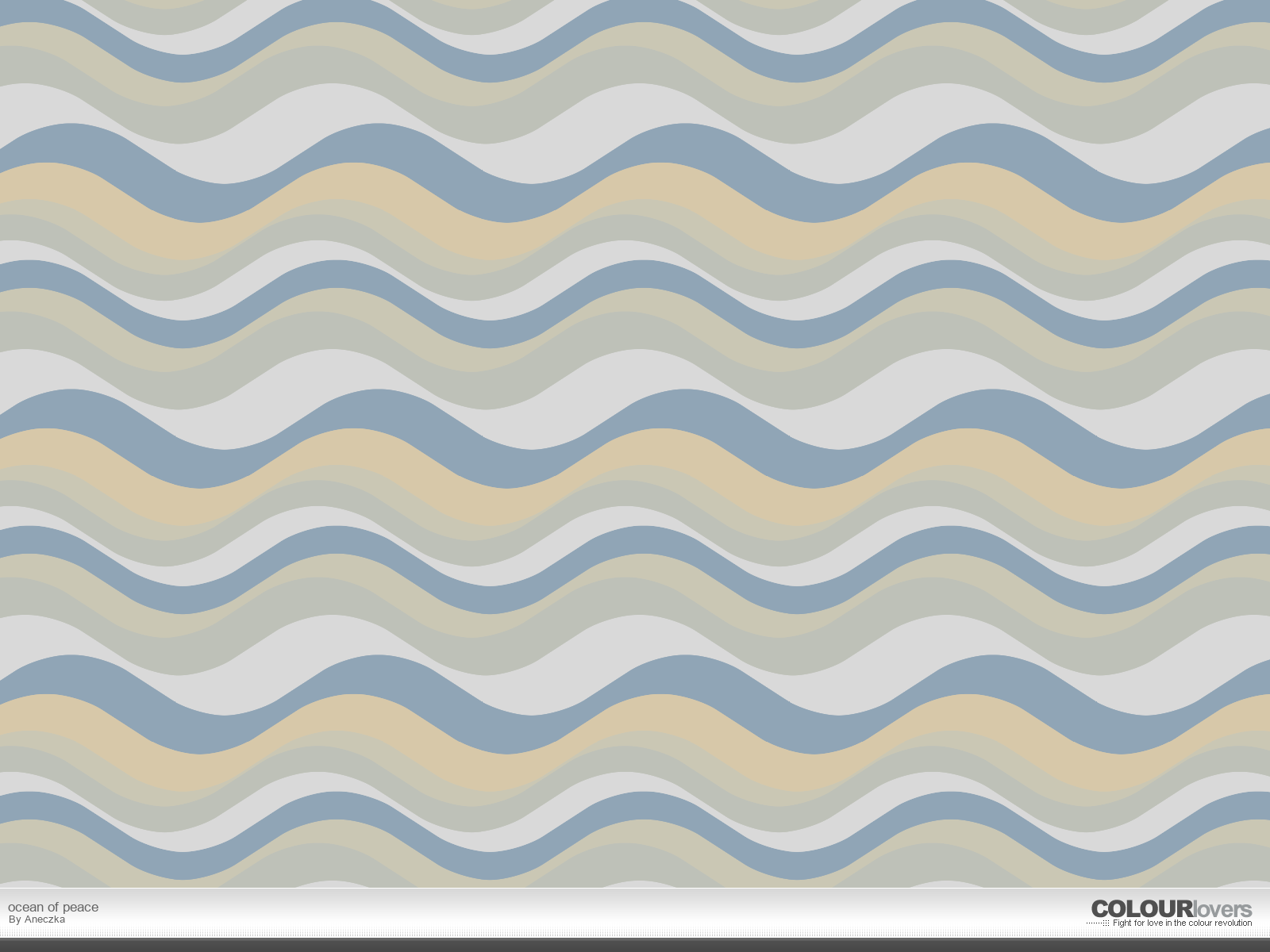Click the word 'colour' in the tagline
1270x952 pixels.
tap(1199, 923)
